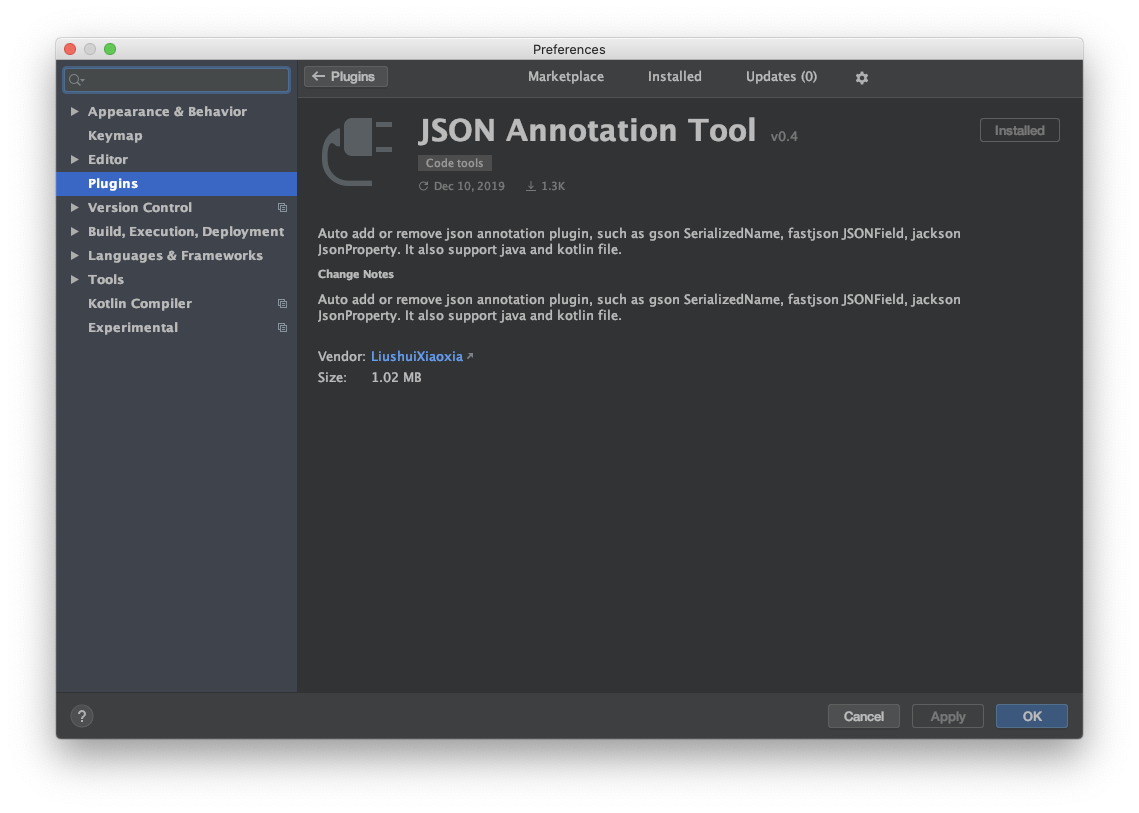Viewport: 1139px width, 813px height.
Task: Confirm with the OK button
Action: pos(1032,716)
